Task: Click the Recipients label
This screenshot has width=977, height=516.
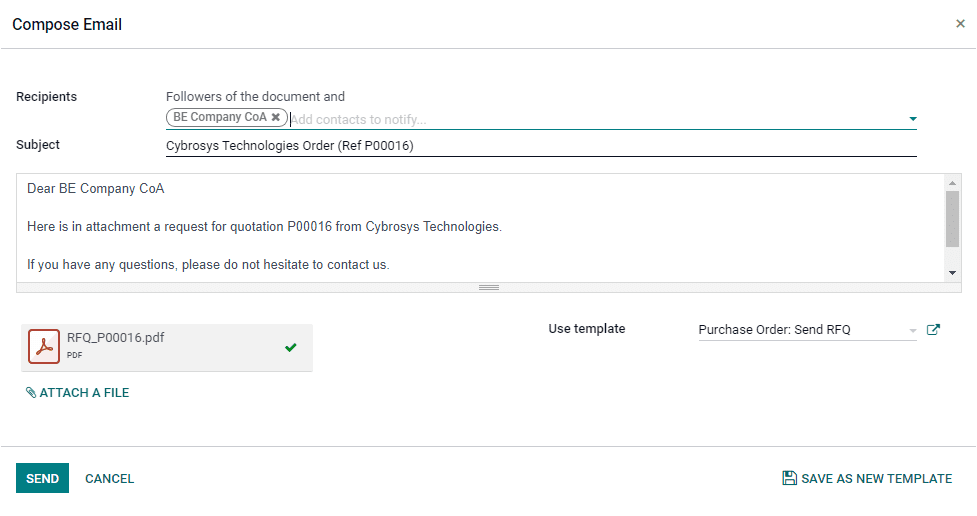Action: pyautogui.click(x=47, y=97)
